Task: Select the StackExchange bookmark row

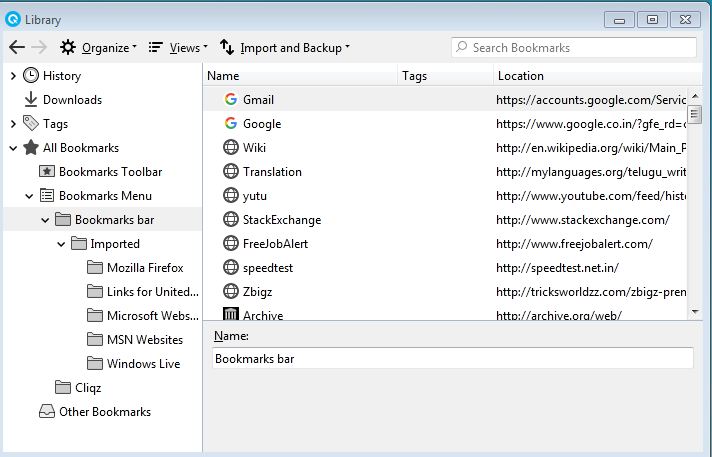Action: (x=445, y=219)
